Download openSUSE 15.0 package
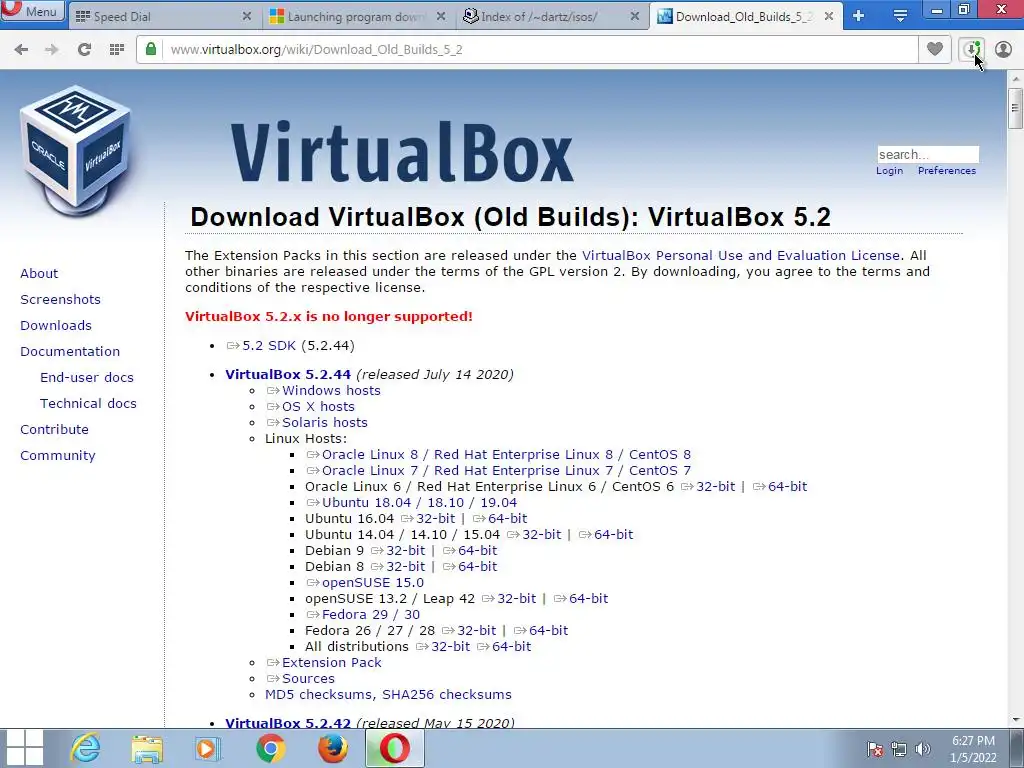 [365, 583]
